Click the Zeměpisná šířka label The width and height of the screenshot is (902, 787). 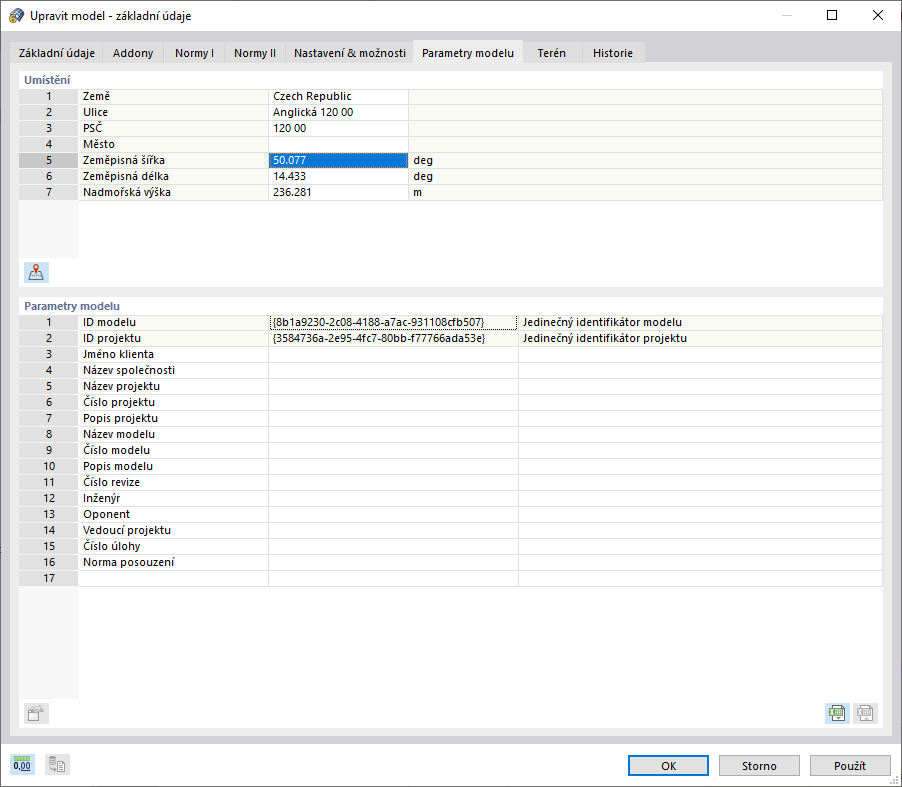coord(124,161)
